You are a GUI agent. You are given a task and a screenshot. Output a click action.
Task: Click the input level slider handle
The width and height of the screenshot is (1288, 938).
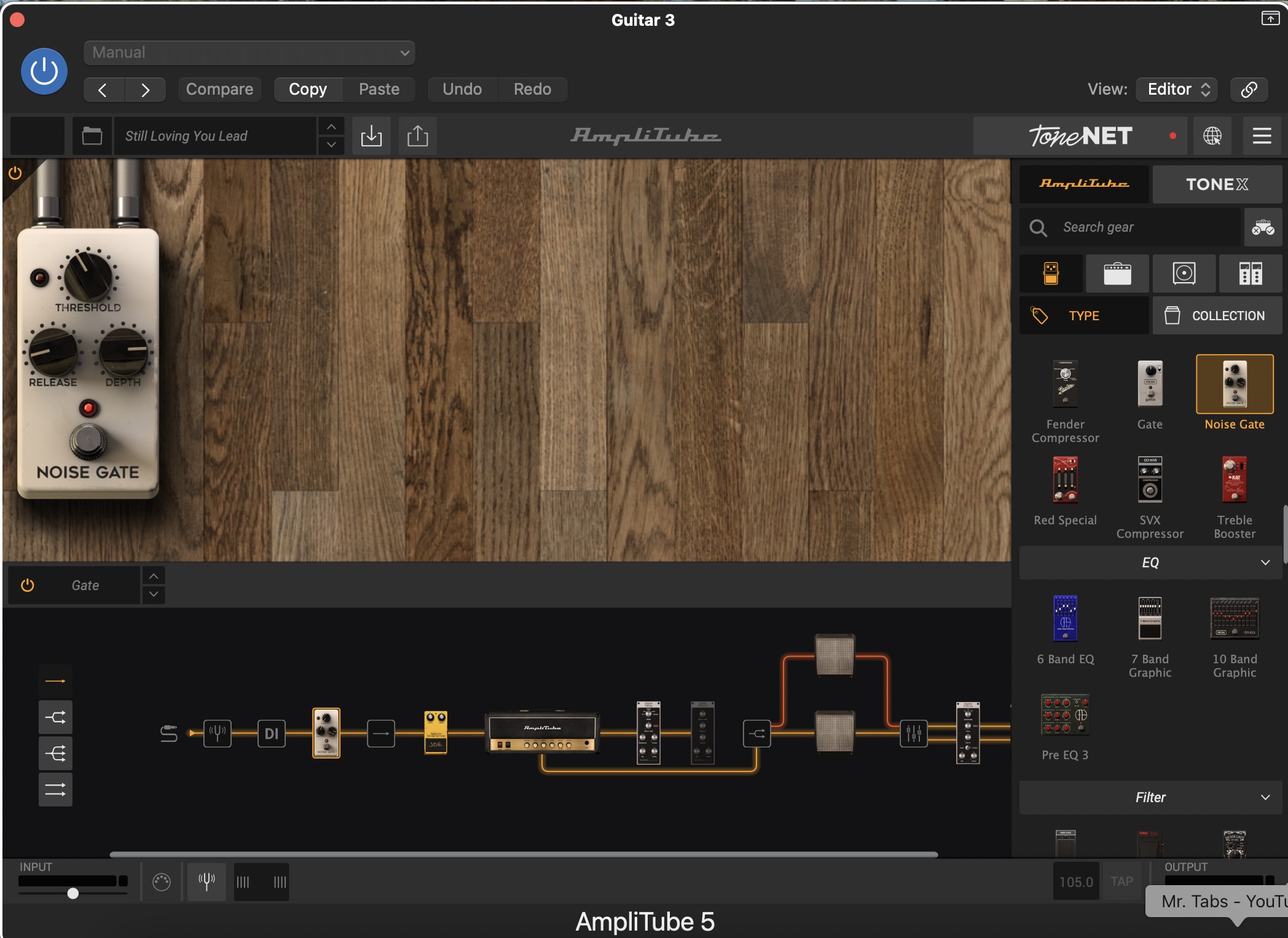73,893
